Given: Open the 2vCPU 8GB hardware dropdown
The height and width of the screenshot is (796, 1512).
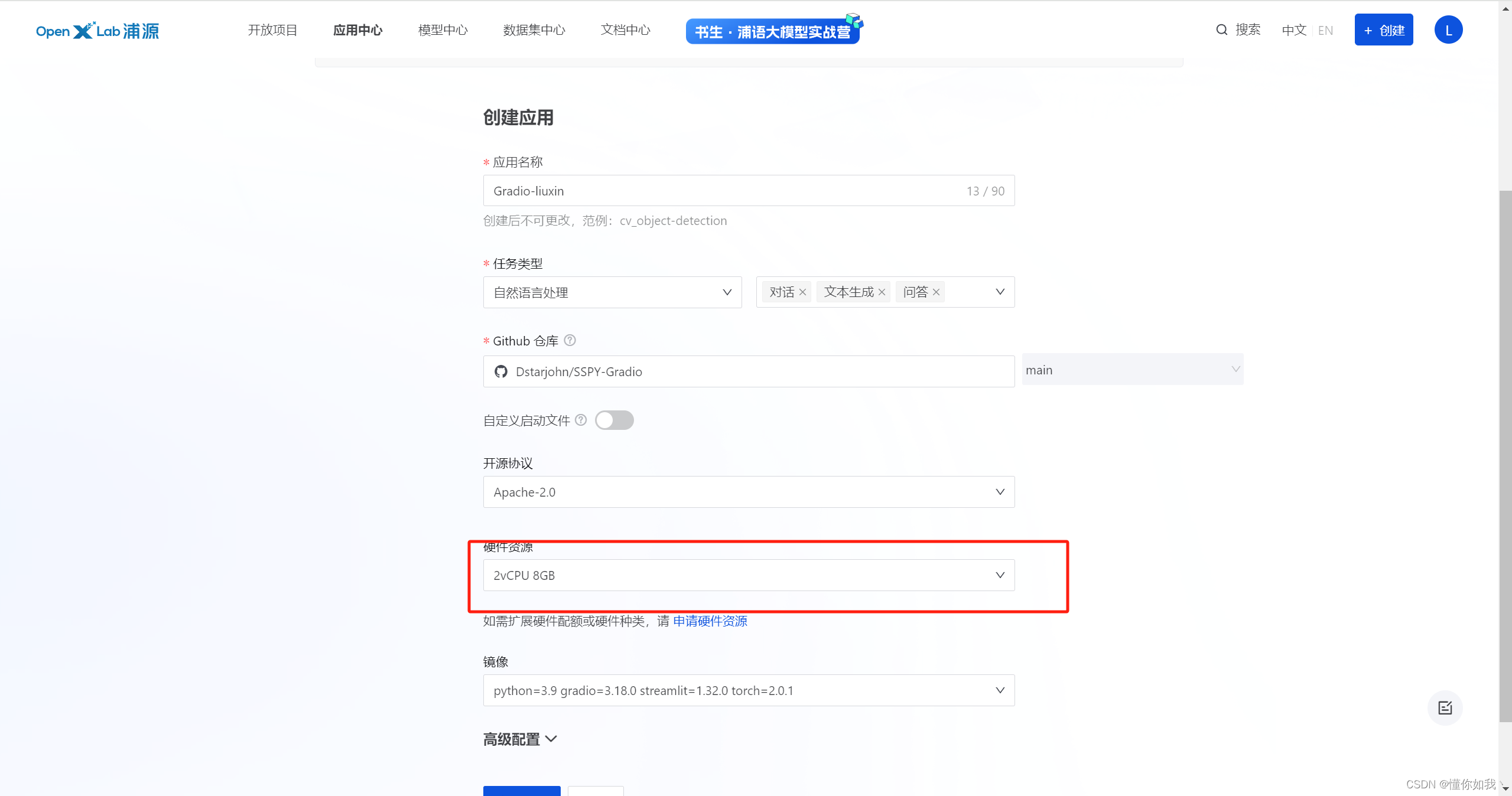Looking at the screenshot, I should [x=749, y=575].
